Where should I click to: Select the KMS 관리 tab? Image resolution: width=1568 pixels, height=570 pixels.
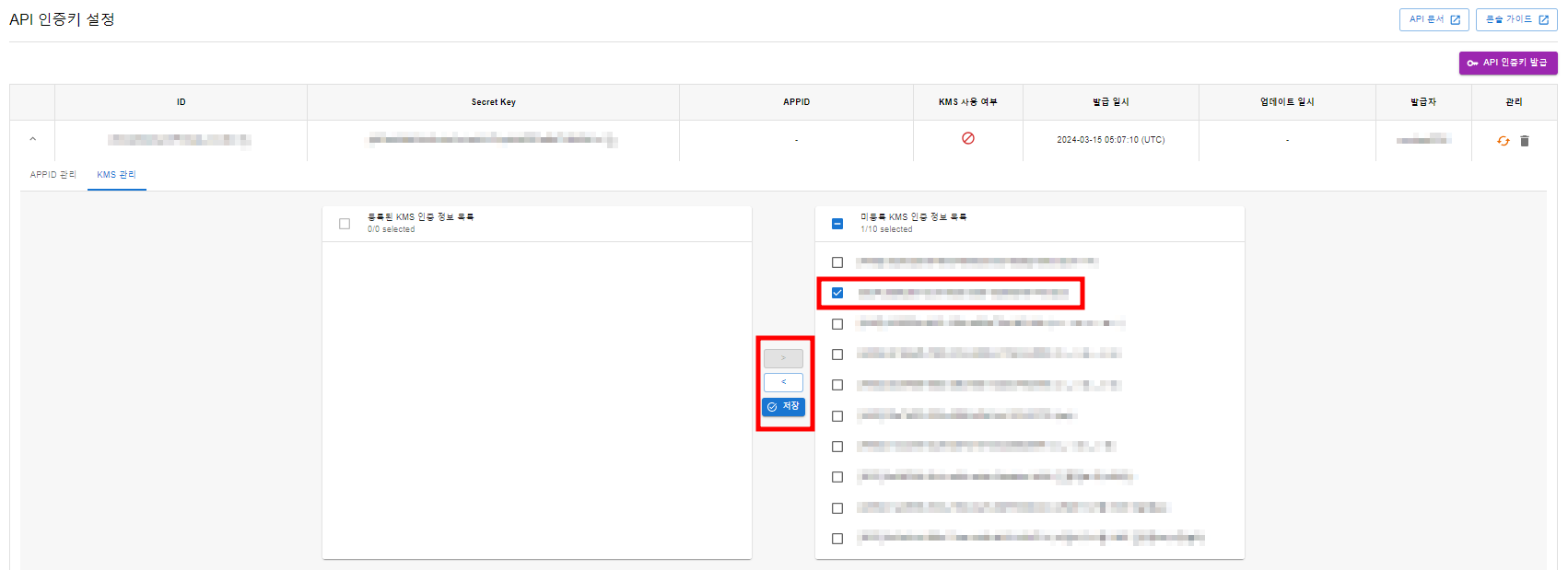(x=117, y=175)
